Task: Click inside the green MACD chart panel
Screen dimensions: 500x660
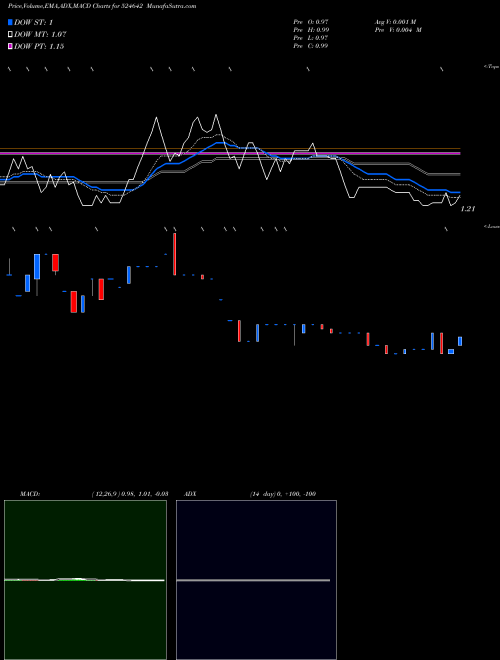Action: (x=85, y=580)
